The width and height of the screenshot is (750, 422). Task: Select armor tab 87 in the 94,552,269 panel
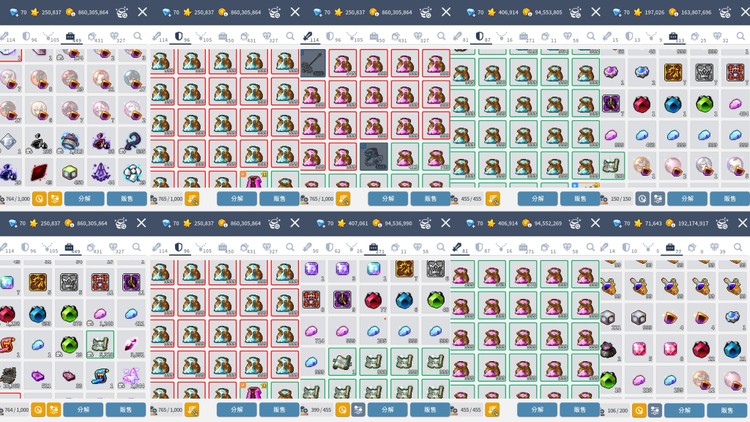pos(482,248)
